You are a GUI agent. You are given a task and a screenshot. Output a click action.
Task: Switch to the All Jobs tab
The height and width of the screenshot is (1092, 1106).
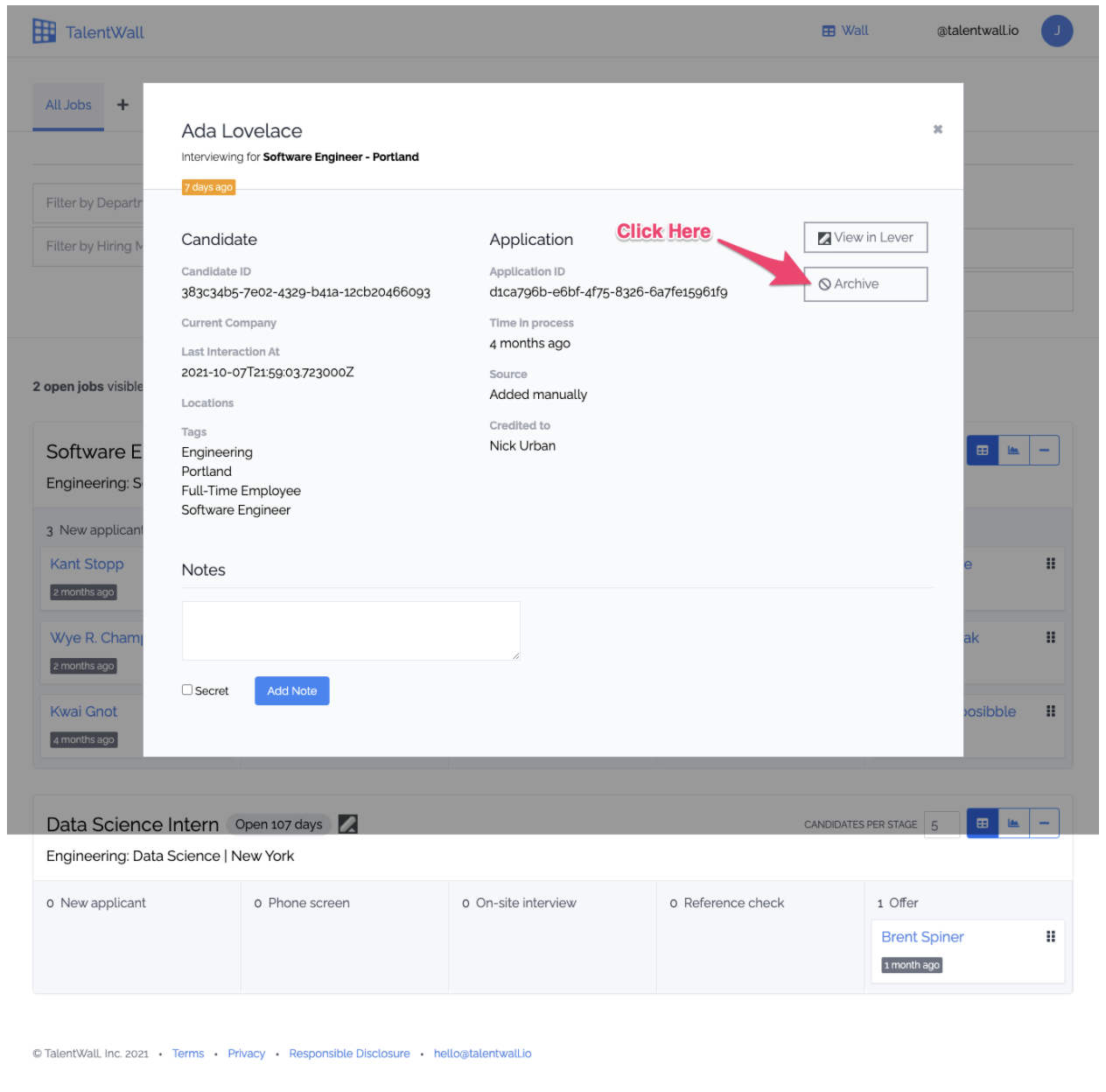pyautogui.click(x=67, y=105)
